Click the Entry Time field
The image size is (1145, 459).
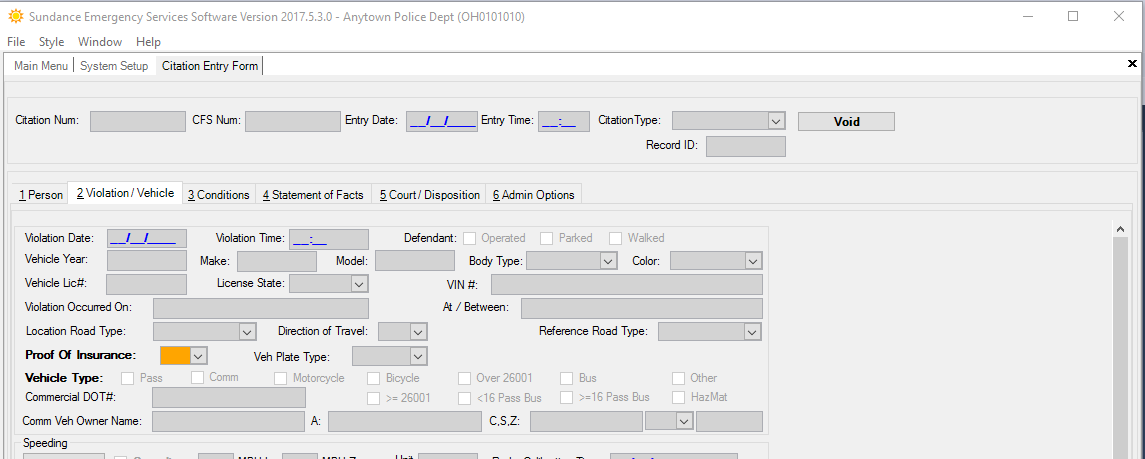564,121
